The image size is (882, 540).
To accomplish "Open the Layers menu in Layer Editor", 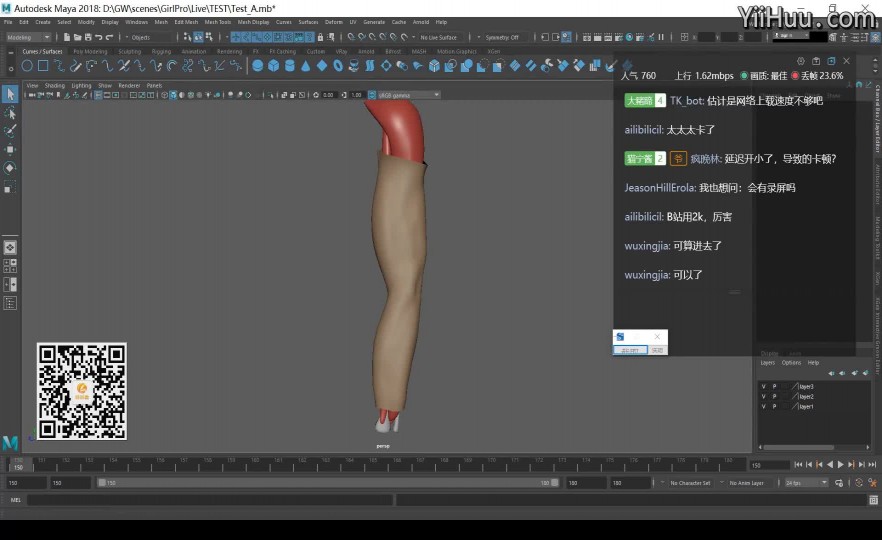I will click(x=767, y=363).
